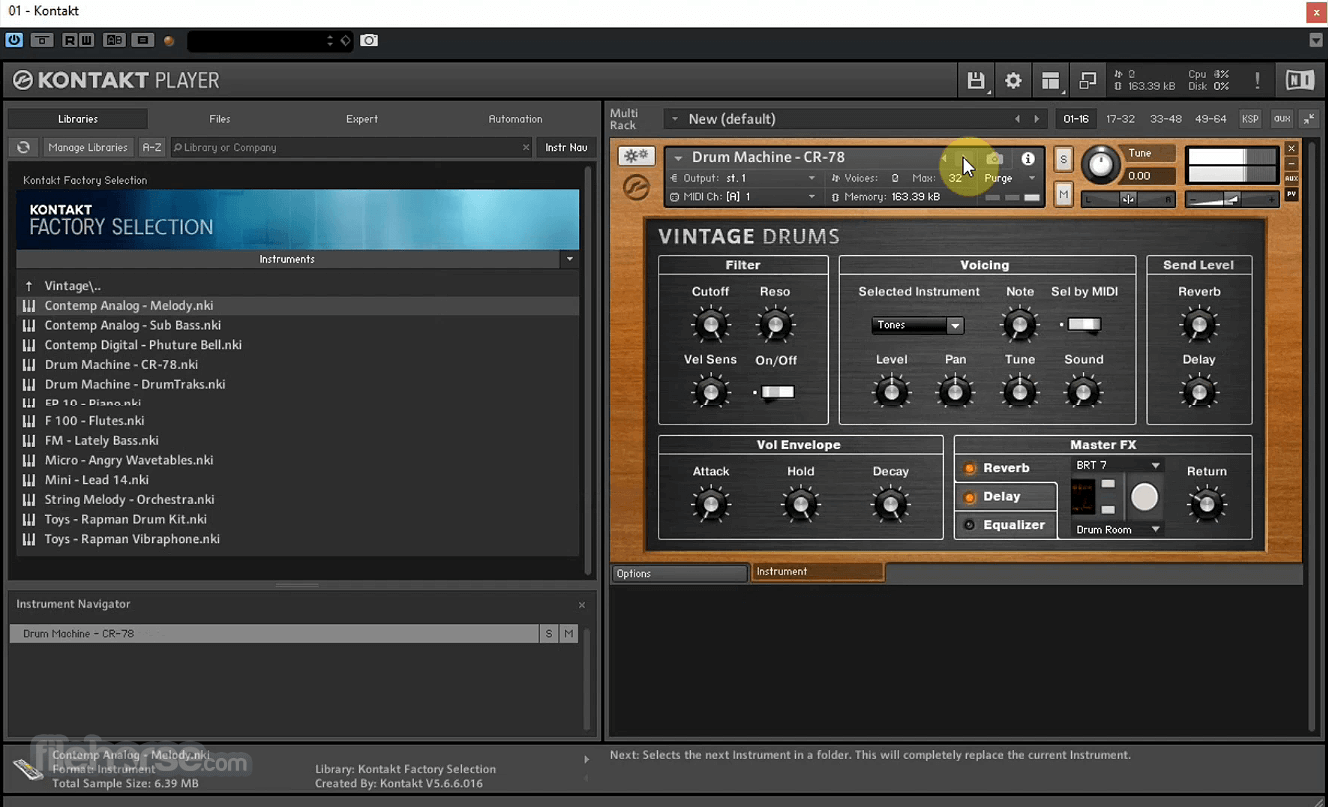Minimize the instrument header view
This screenshot has width=1328, height=807.
pyautogui.click(x=1291, y=163)
